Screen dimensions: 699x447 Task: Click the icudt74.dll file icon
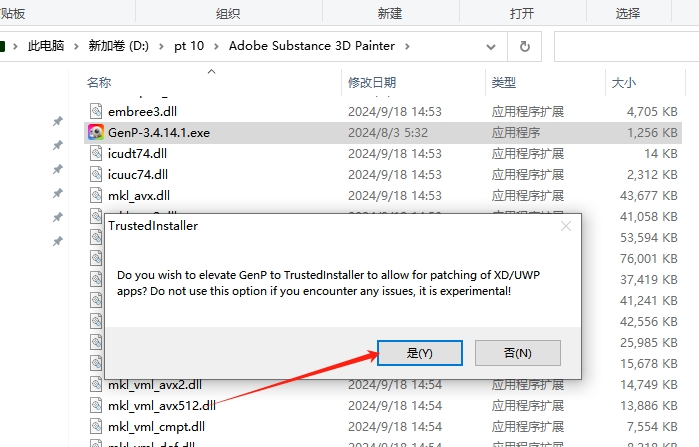(95, 153)
